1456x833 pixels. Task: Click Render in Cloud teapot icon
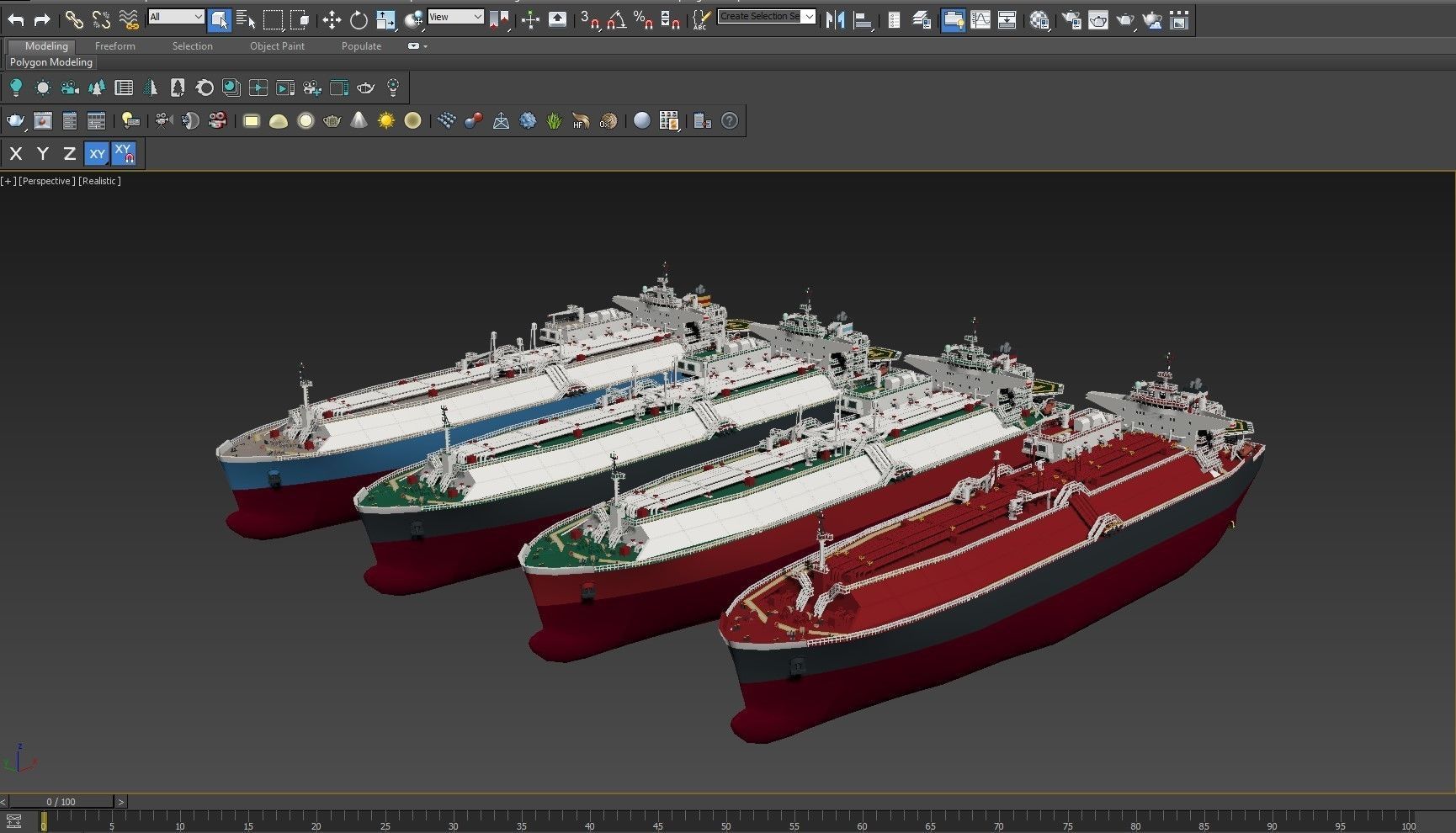pos(1152,20)
